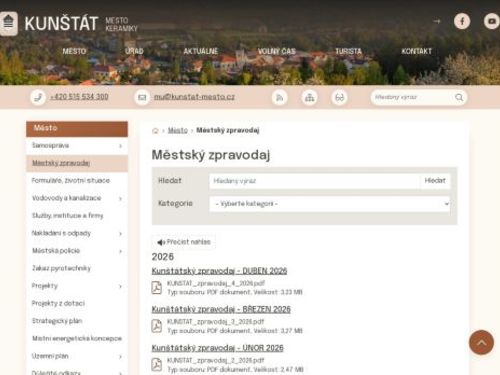Open the sitemap icon
Viewport: 500px width, 375px height.
310,97
